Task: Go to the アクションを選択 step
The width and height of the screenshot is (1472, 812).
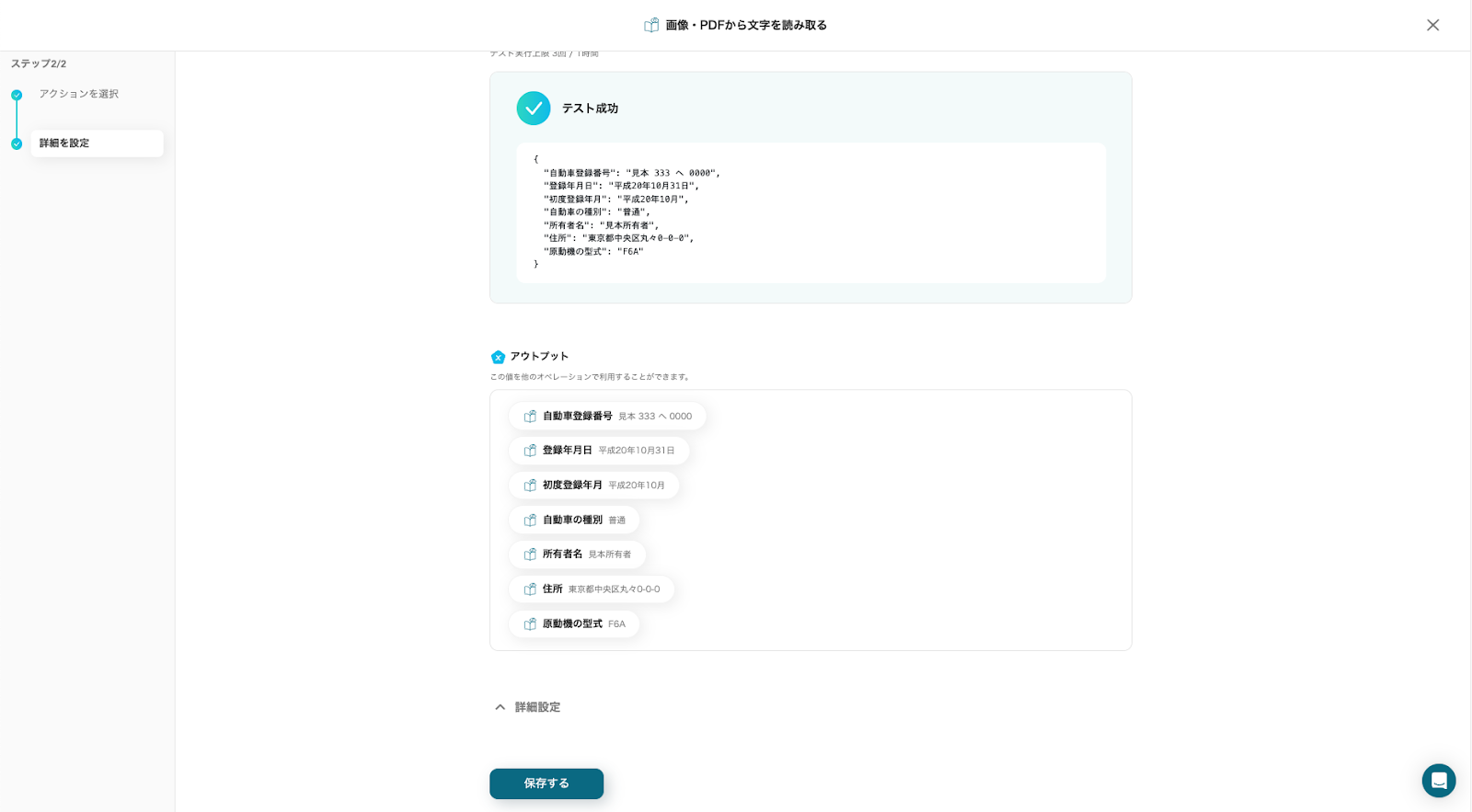Action: (79, 94)
